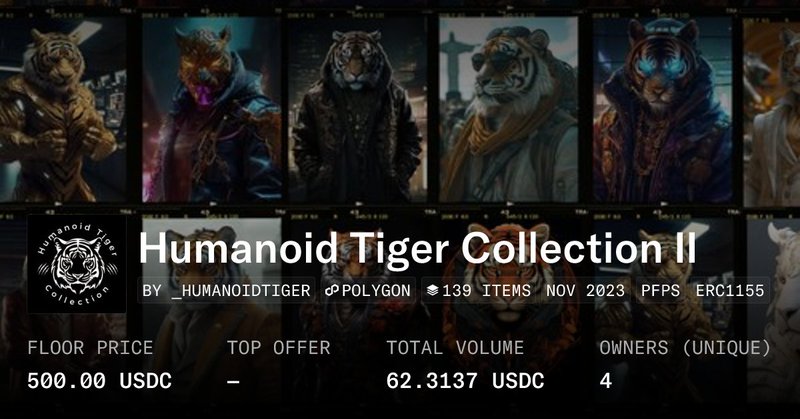Open the sunglasses tiger with Christ statue
This screenshot has height=419, width=800.
[x=509, y=109]
